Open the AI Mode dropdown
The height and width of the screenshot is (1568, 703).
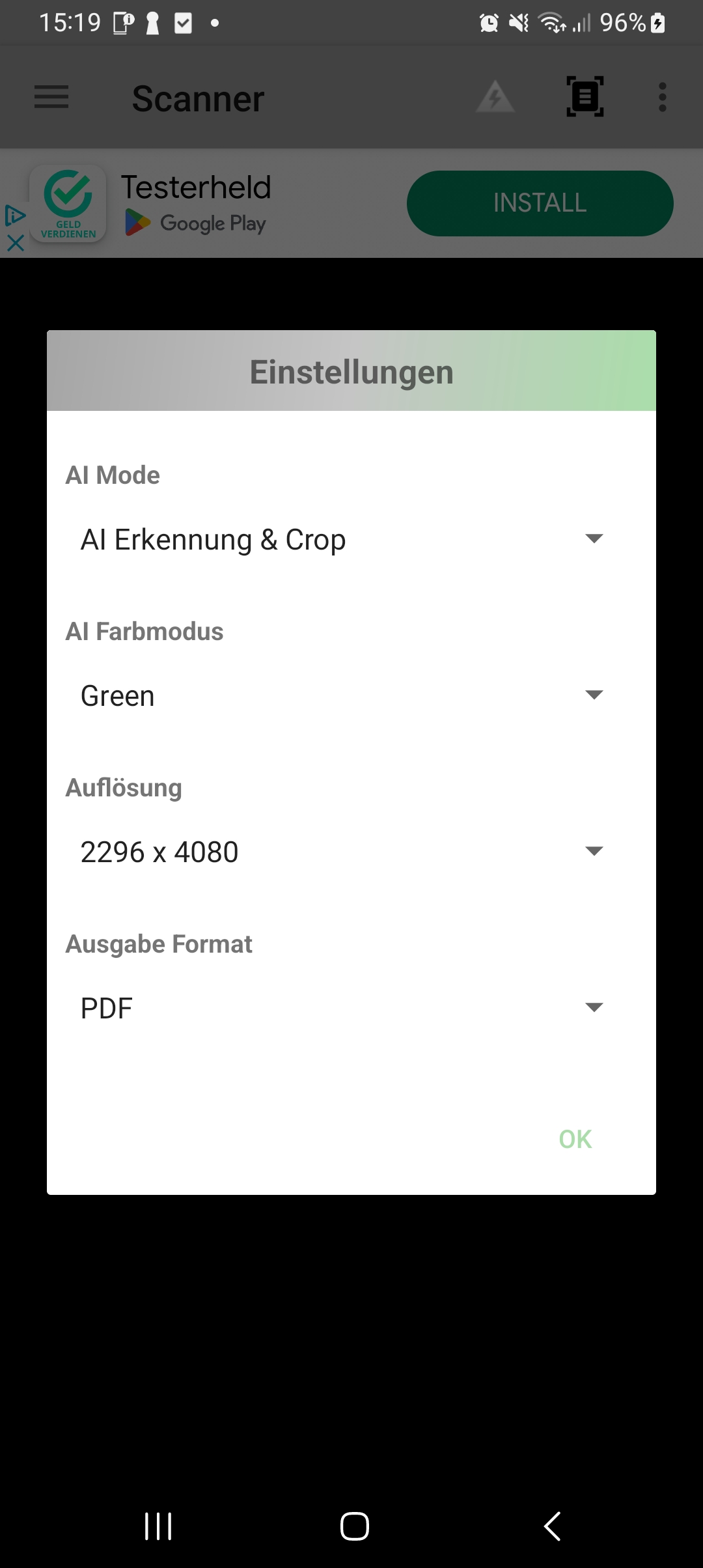click(x=342, y=539)
